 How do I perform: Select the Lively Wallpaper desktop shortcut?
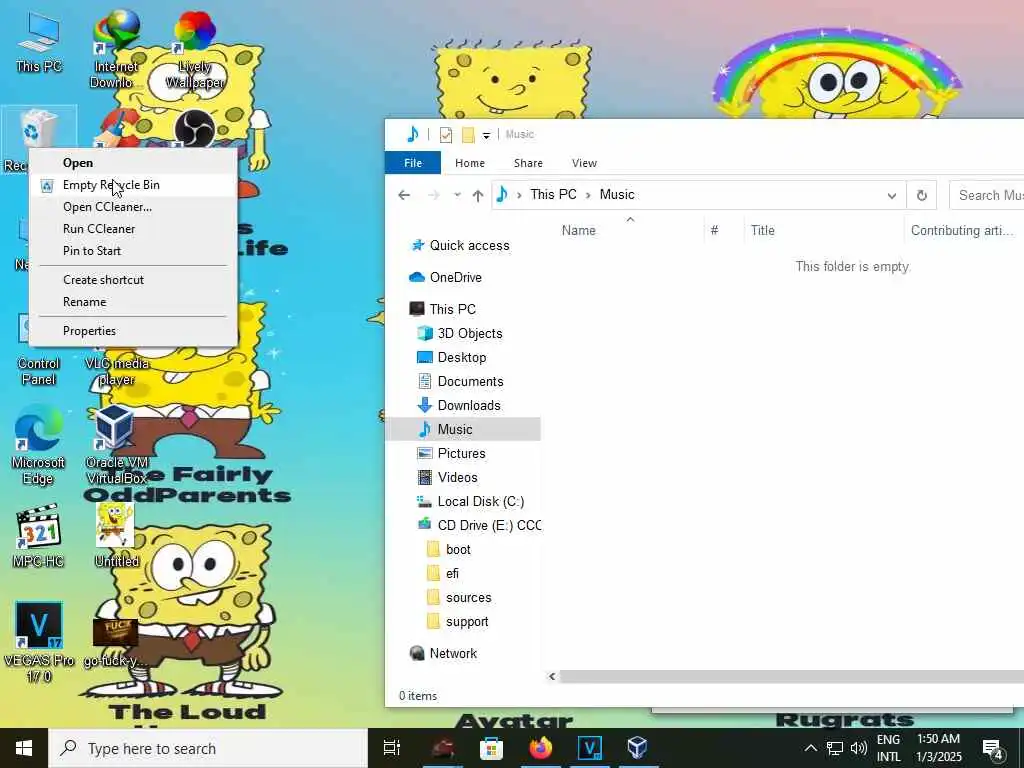click(x=195, y=50)
